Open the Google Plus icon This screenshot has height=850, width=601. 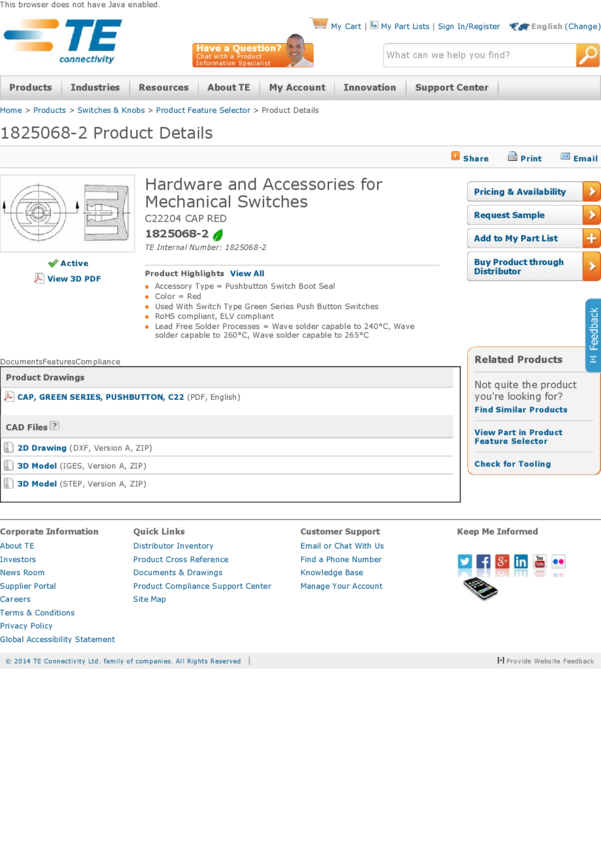502,562
